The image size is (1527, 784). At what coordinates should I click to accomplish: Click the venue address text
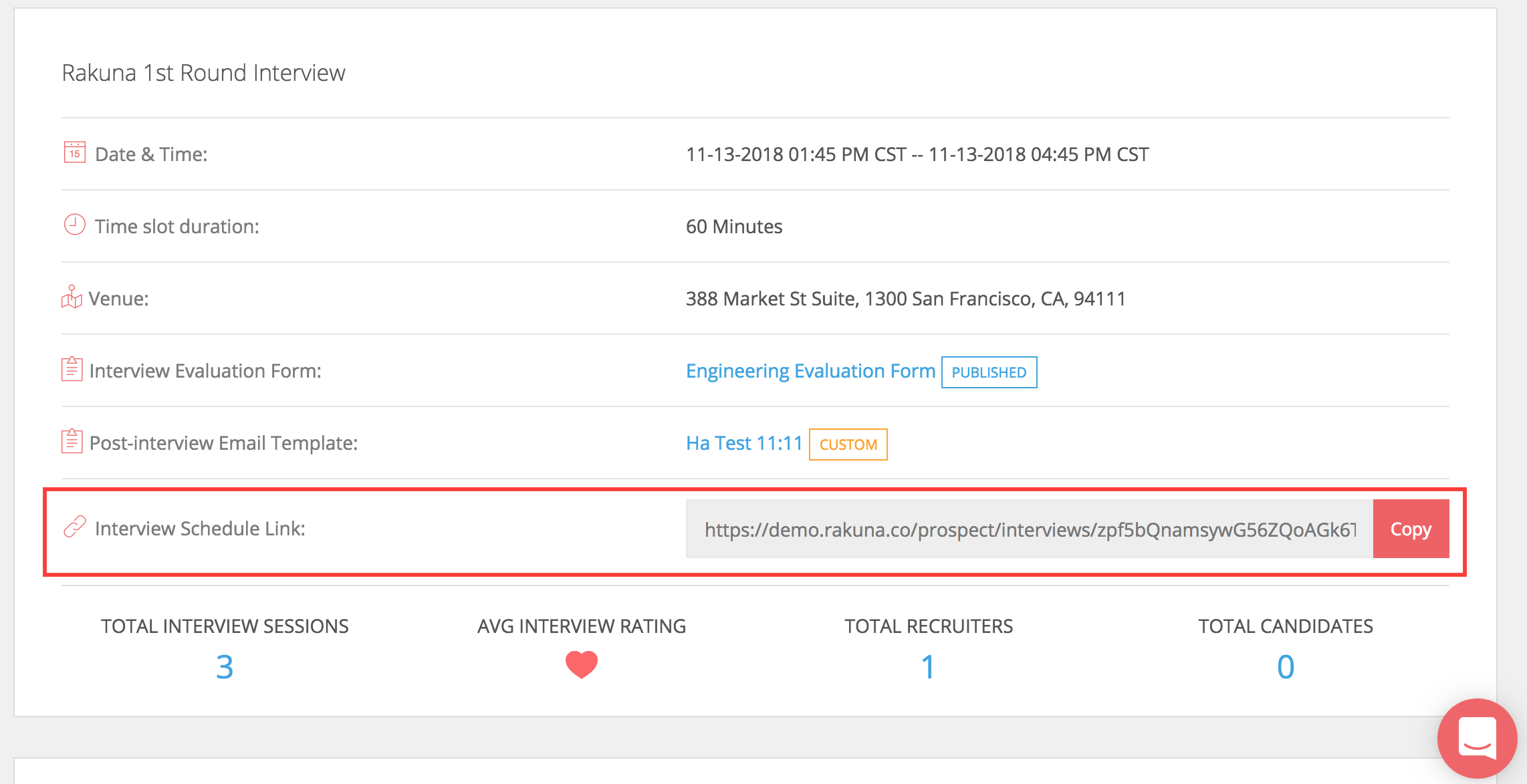905,299
